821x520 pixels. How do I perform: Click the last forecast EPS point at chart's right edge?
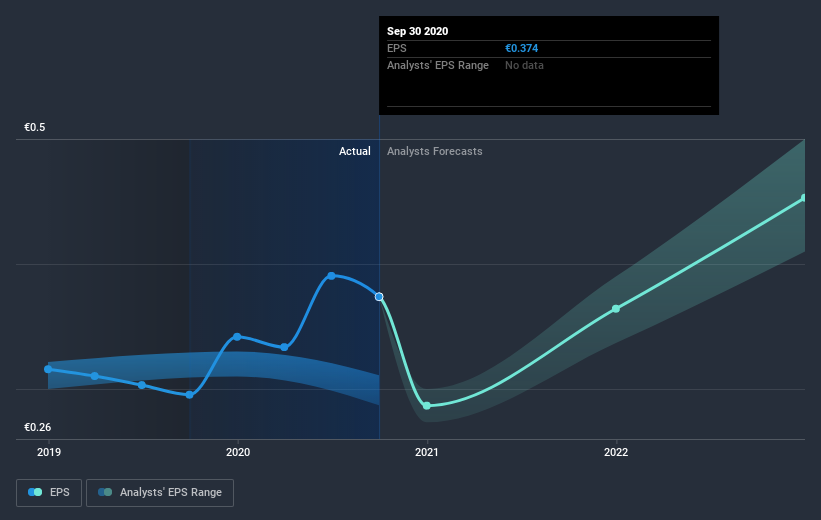(x=804, y=198)
